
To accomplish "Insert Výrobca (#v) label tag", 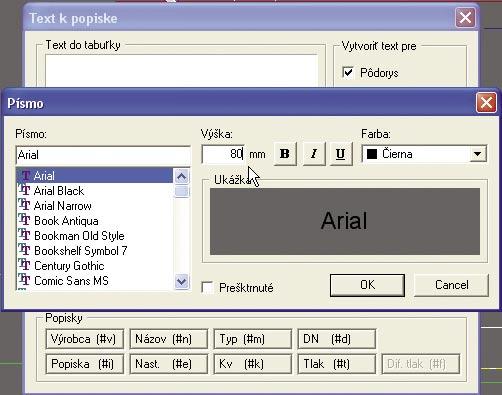I will (x=85, y=339).
